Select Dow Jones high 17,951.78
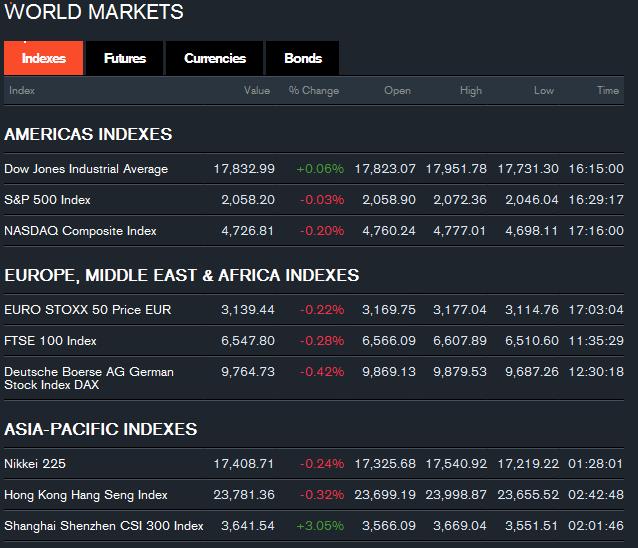The width and height of the screenshot is (638, 548). coord(456,169)
